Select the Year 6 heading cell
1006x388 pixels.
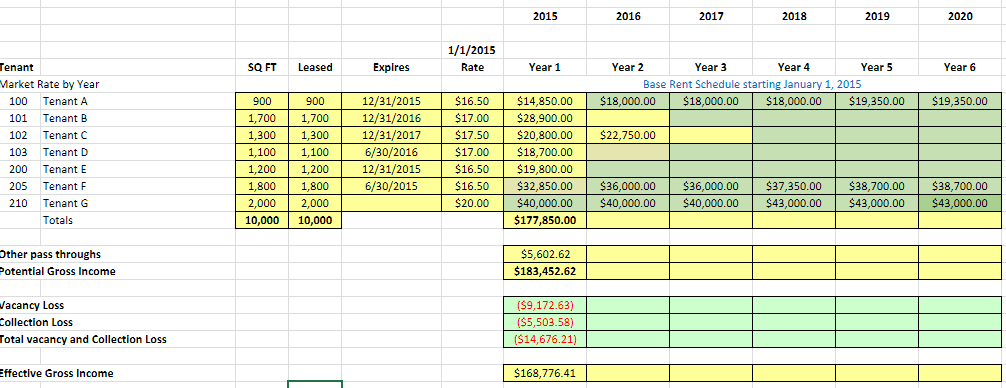[960, 67]
